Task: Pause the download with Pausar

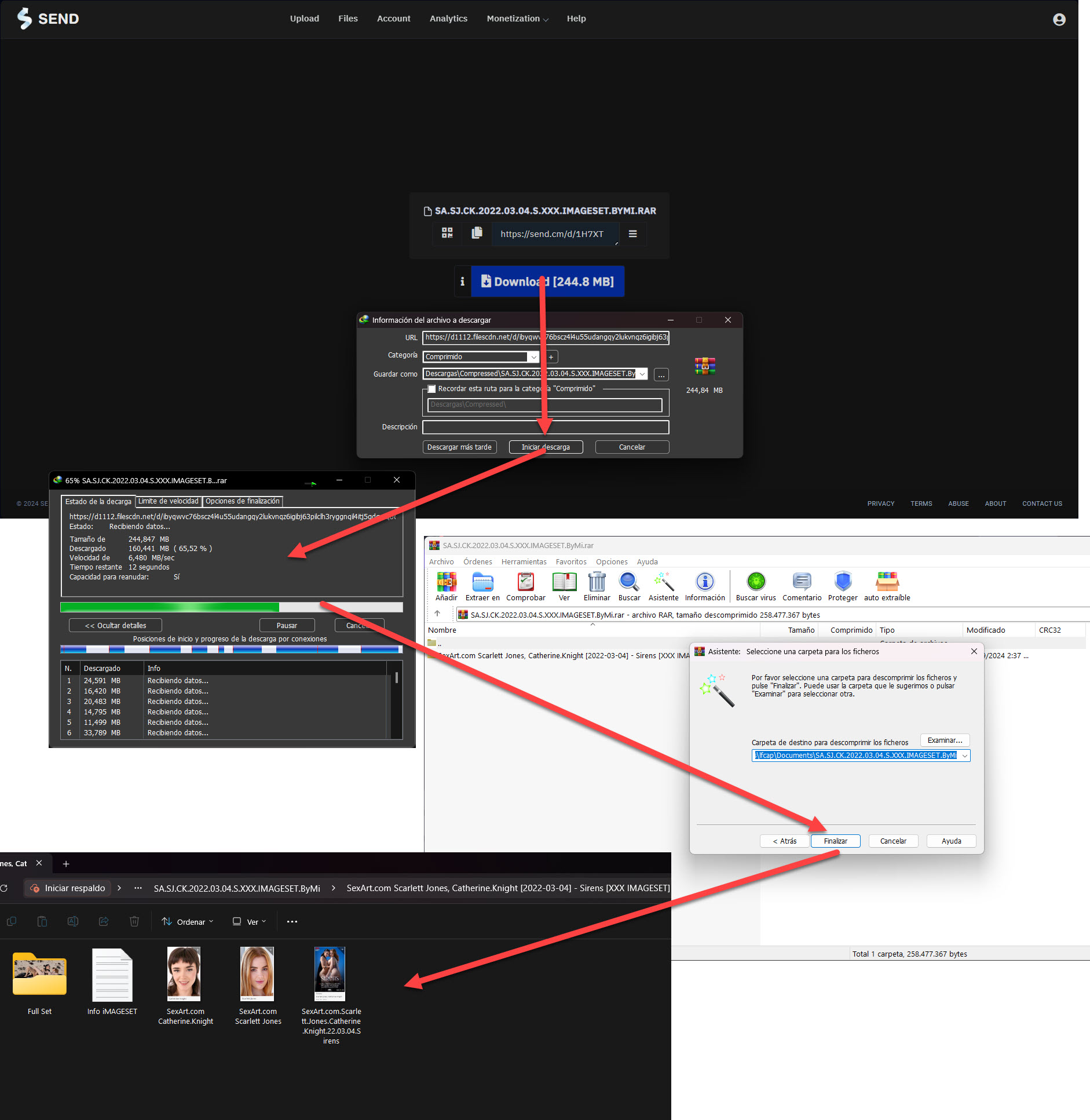Action: (287, 625)
